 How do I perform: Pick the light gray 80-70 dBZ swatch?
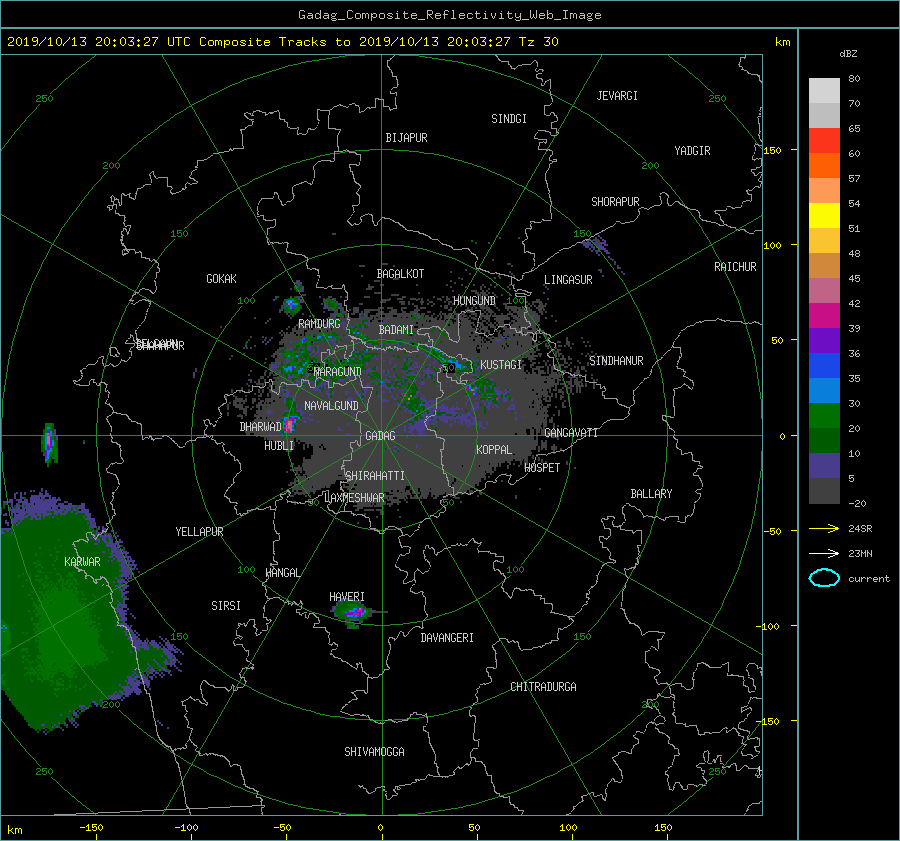click(x=824, y=90)
